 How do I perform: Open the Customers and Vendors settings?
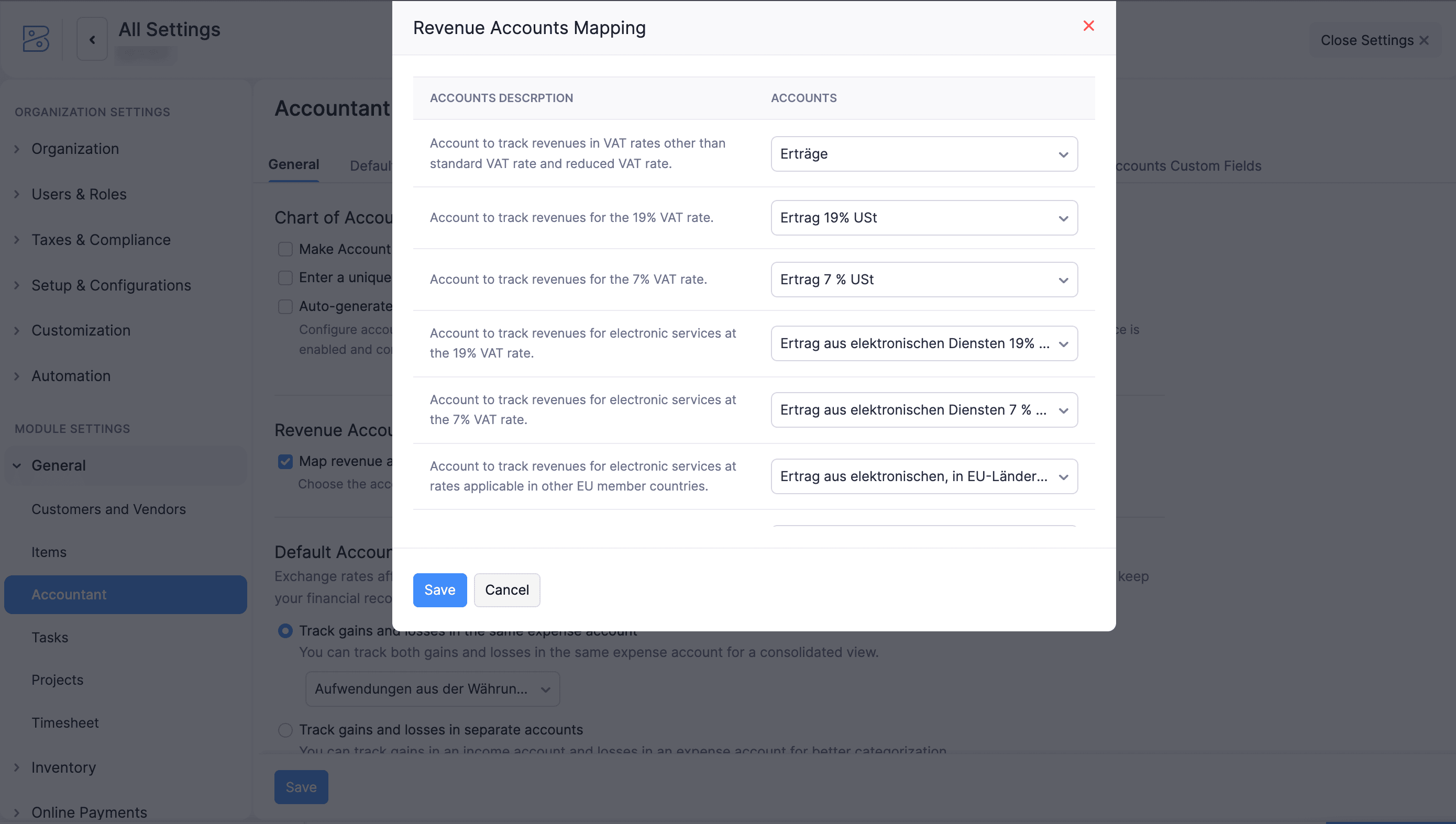(109, 509)
